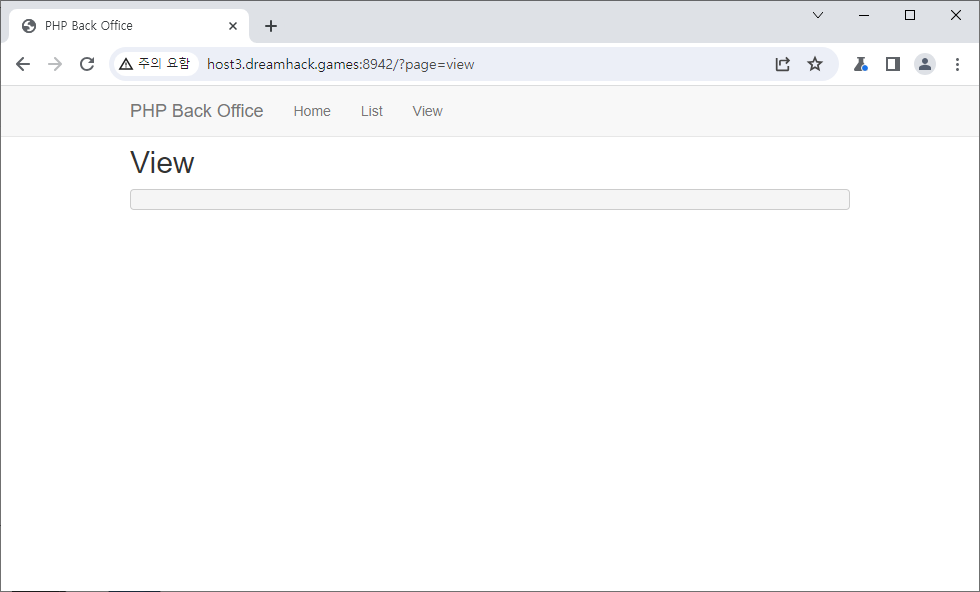The height and width of the screenshot is (592, 980).
Task: Open the List page in navbar
Action: click(x=372, y=111)
